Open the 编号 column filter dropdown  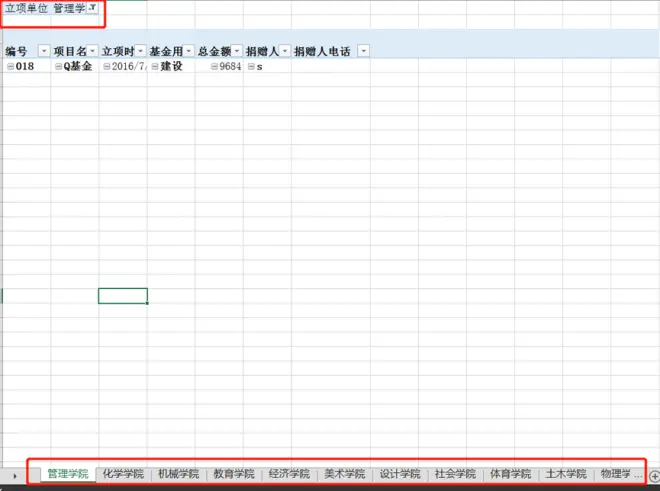(x=44, y=51)
